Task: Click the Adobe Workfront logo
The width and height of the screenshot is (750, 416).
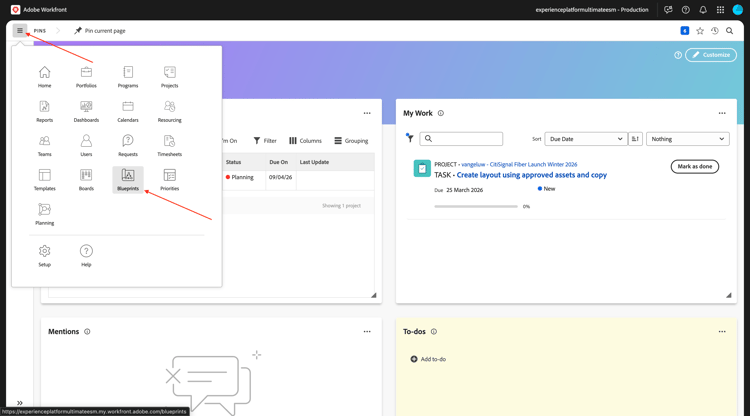Action: pos(15,10)
